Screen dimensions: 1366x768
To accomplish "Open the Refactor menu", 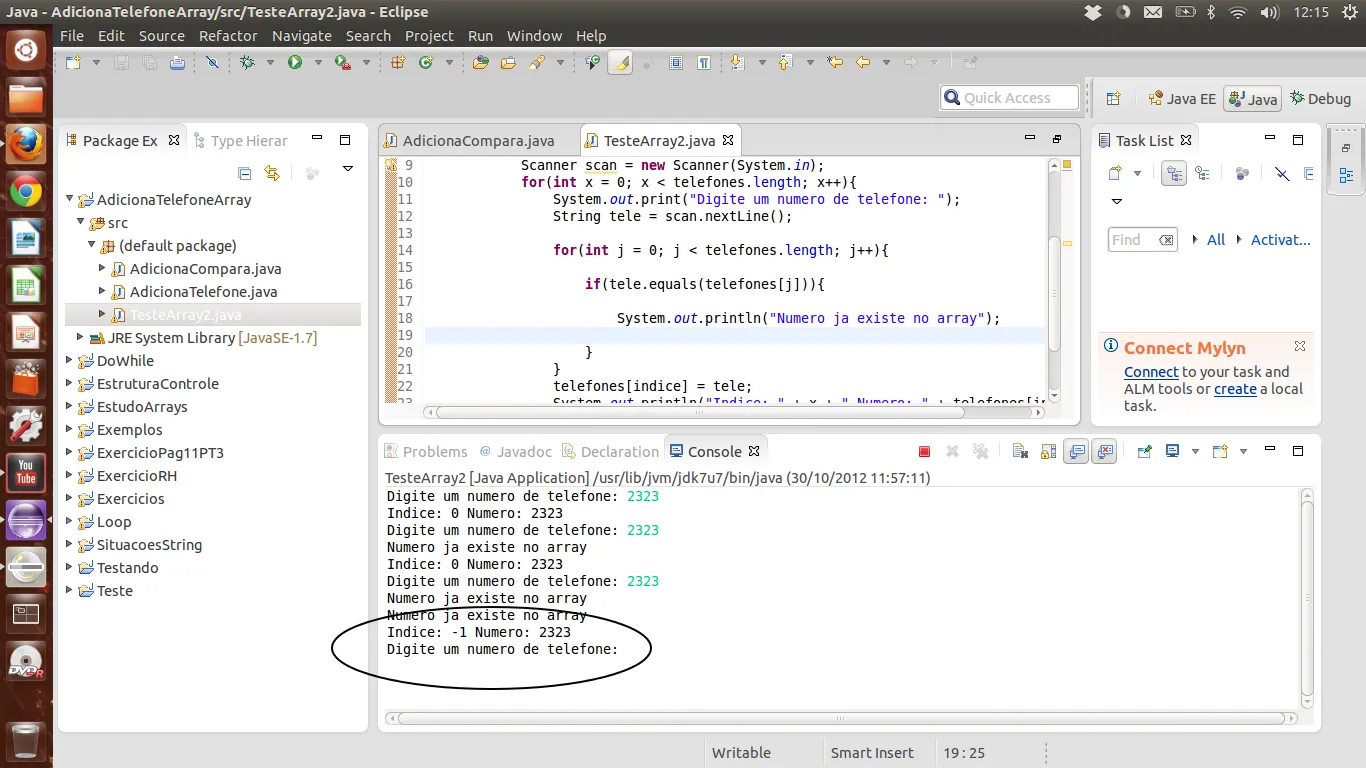I will tap(228, 36).
